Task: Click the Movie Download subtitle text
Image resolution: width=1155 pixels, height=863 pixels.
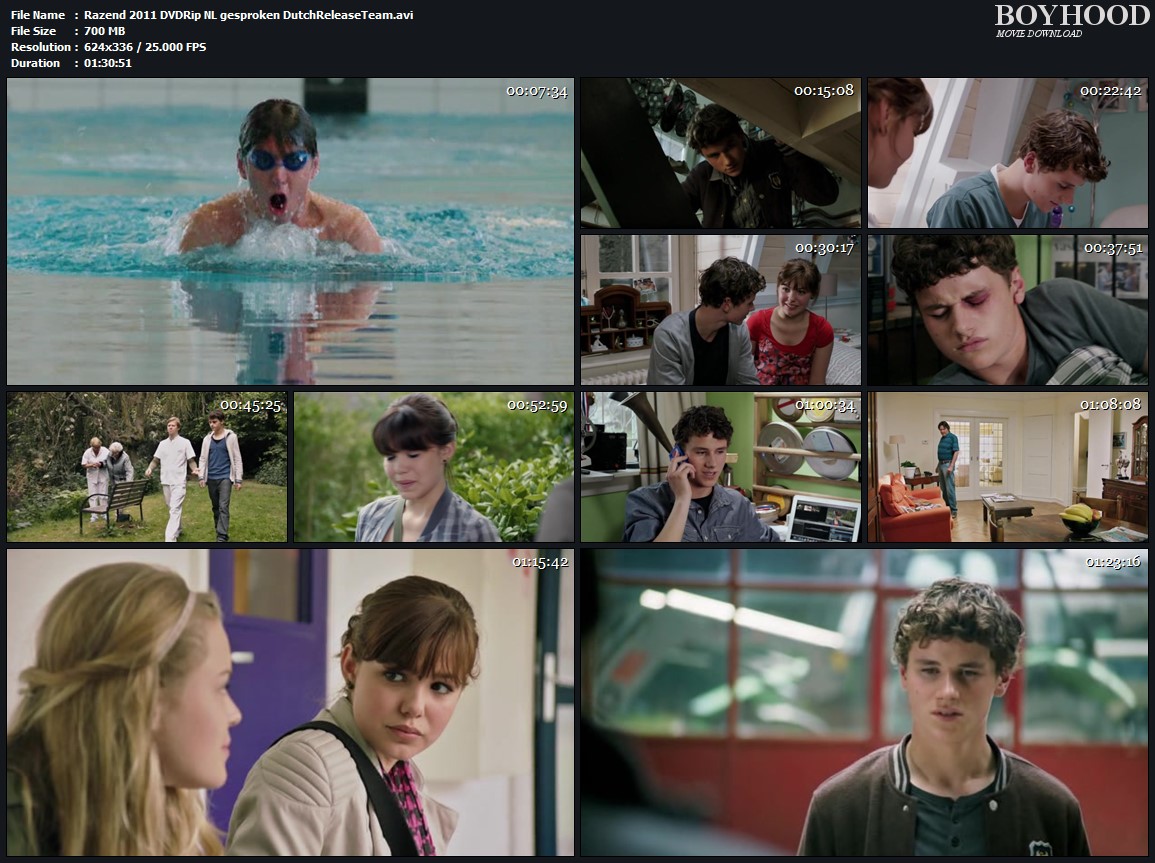Action: 1039,34
